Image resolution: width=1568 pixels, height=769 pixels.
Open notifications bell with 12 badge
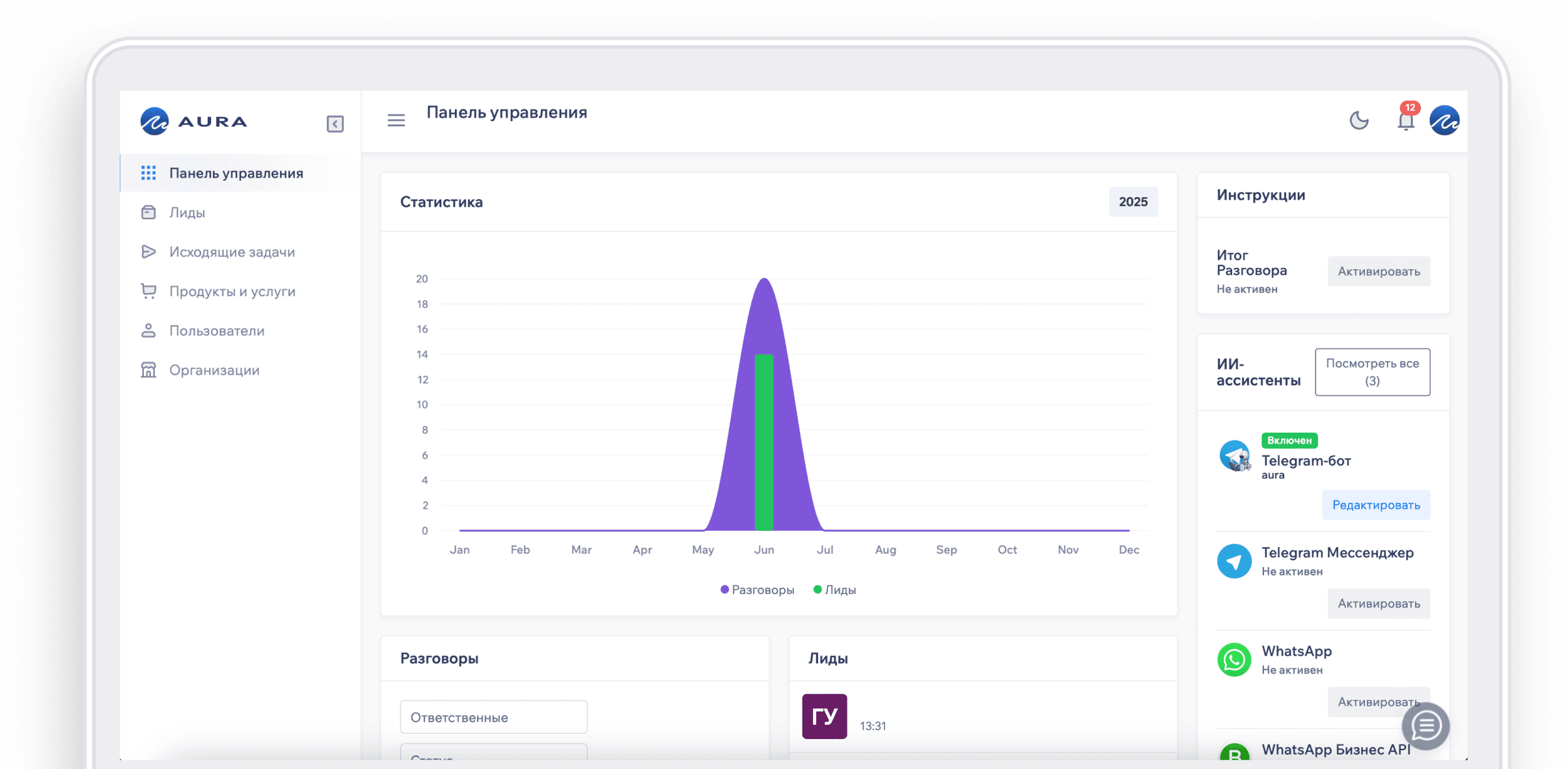coord(1406,120)
